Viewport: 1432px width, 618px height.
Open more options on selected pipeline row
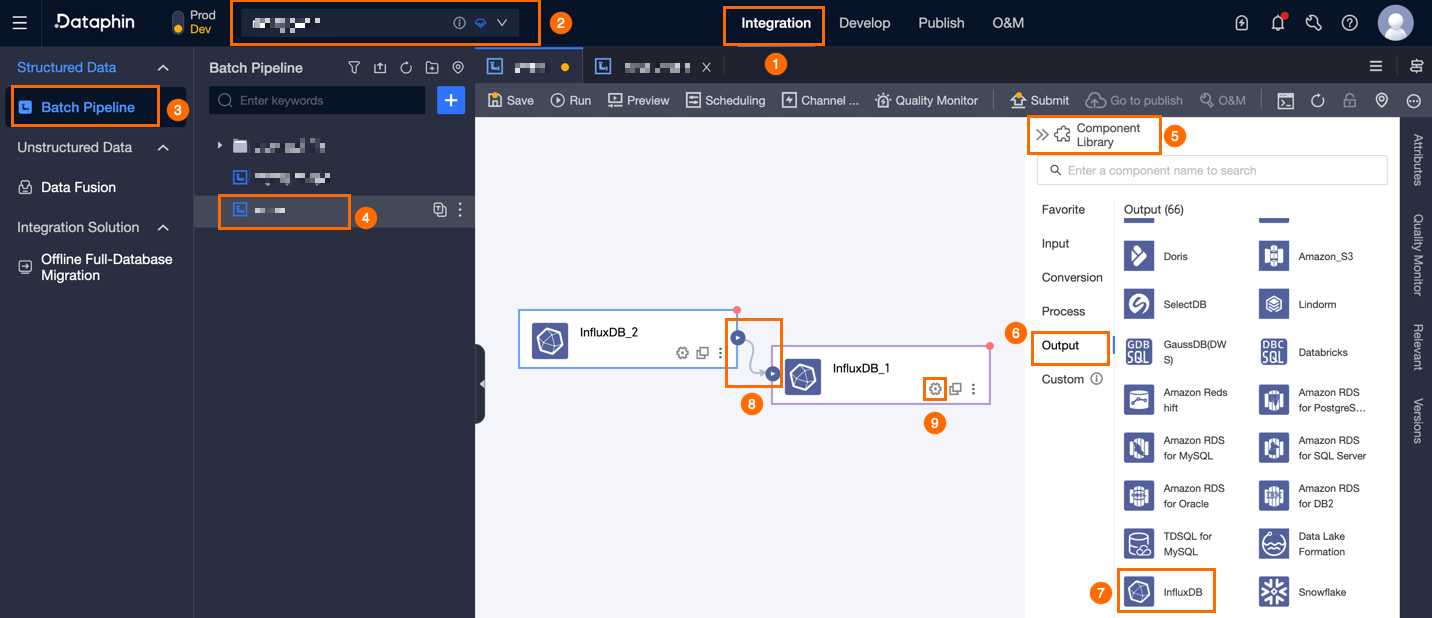[460, 210]
